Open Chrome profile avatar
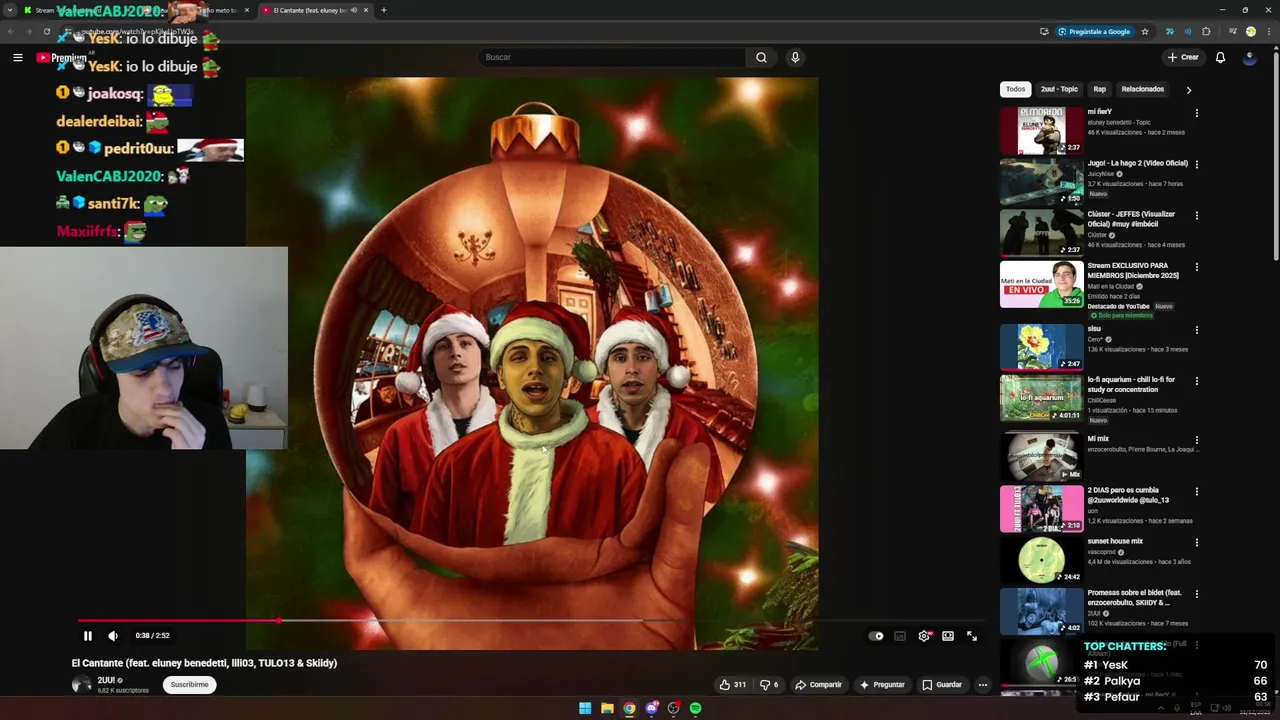This screenshot has height=720, width=1280. pyautogui.click(x=1250, y=32)
